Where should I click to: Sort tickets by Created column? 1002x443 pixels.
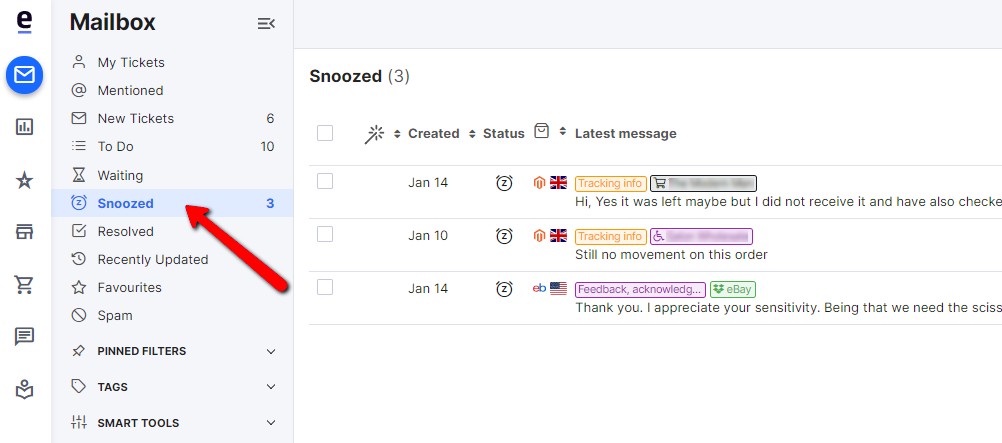[434, 134]
